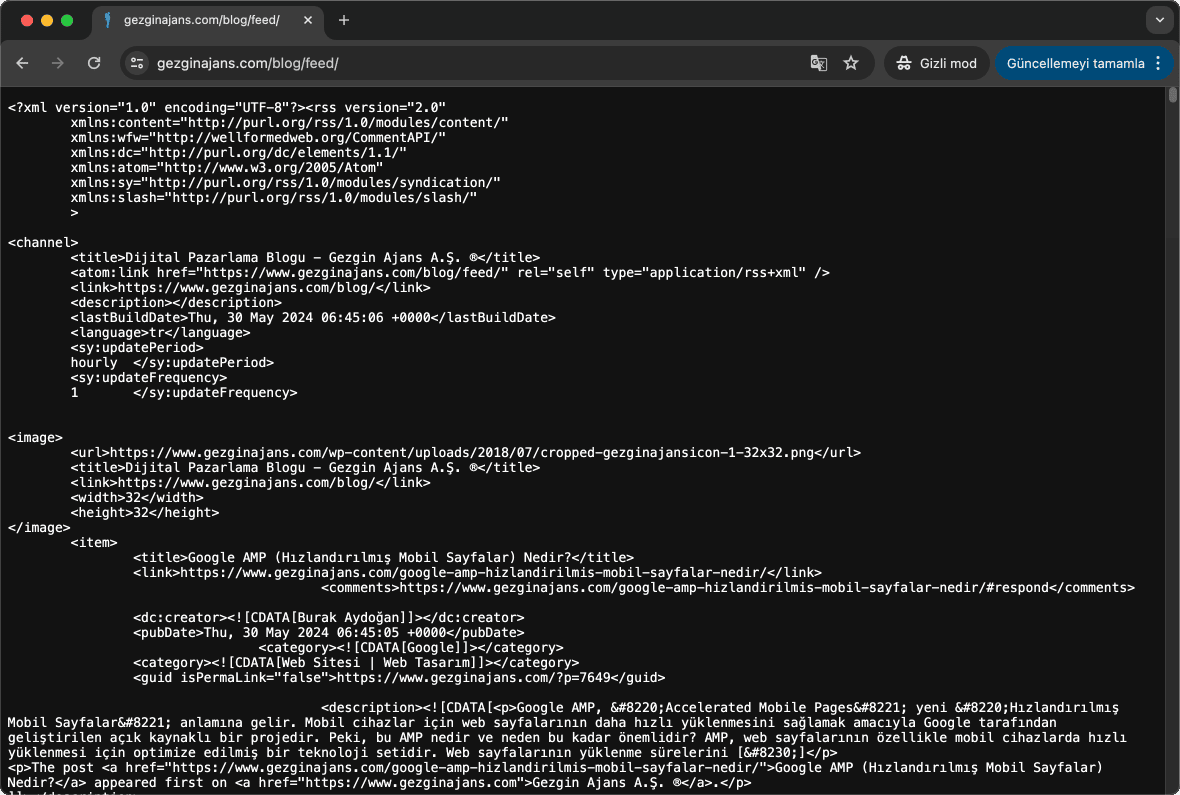Reload the feed page
1180x795 pixels.
[94, 63]
